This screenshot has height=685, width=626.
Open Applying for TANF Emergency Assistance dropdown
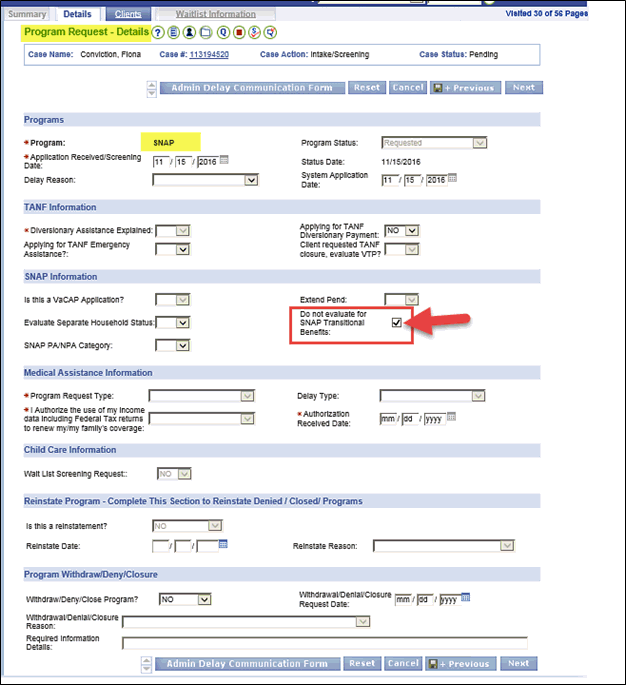173,249
